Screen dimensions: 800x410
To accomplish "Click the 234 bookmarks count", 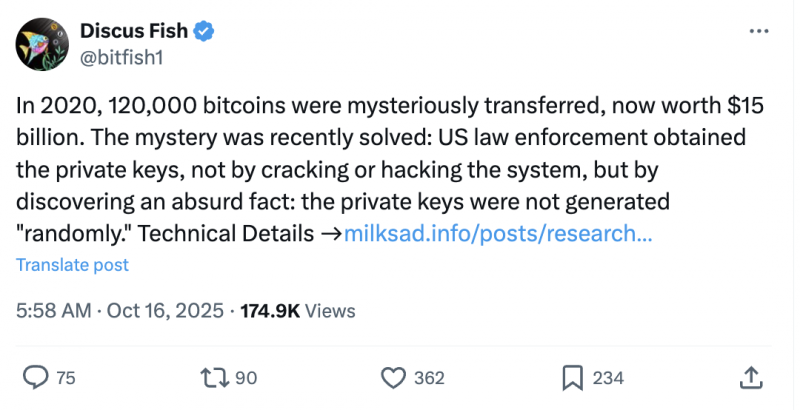I will coord(608,378).
